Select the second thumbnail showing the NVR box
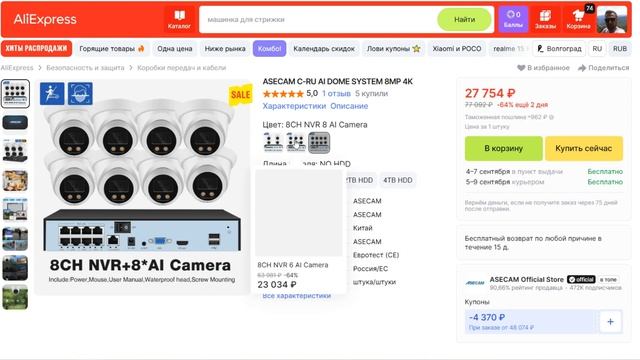 (x=15, y=122)
